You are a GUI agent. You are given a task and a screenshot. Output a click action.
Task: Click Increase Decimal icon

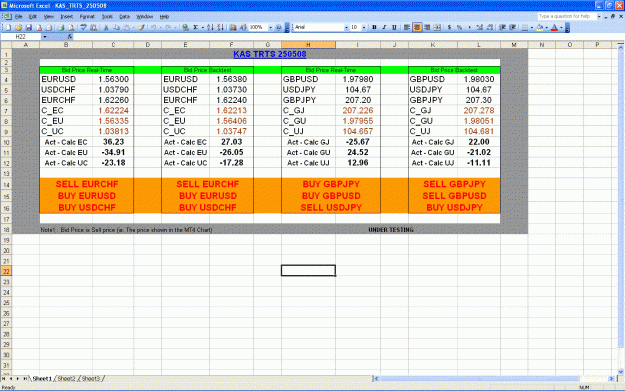[x=480, y=28]
